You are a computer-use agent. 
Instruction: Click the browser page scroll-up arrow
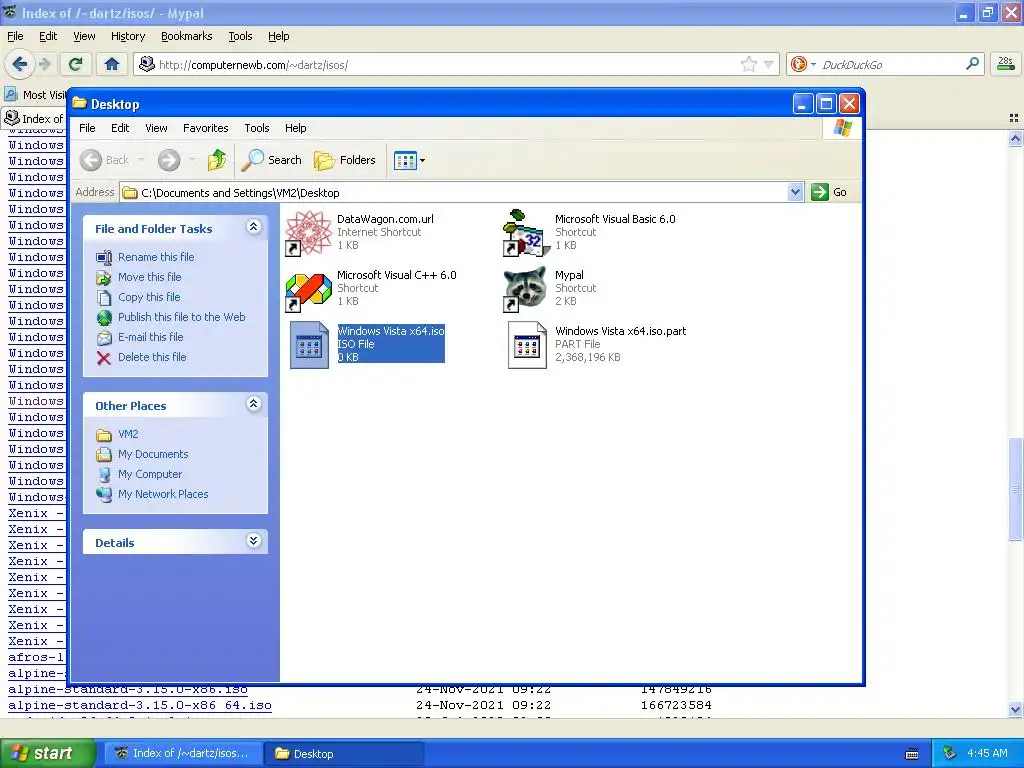pyautogui.click(x=1015, y=138)
